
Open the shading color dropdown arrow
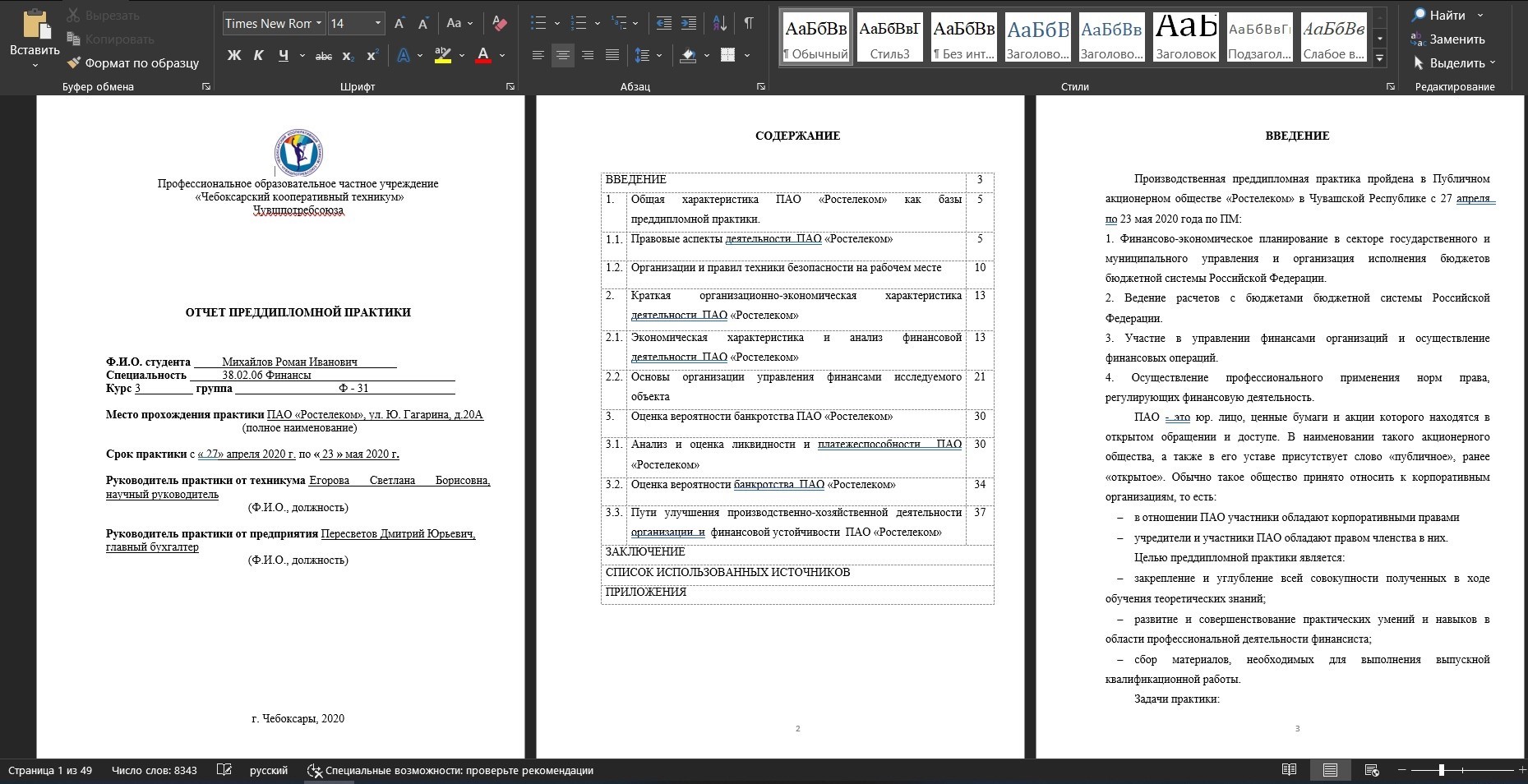click(x=707, y=55)
